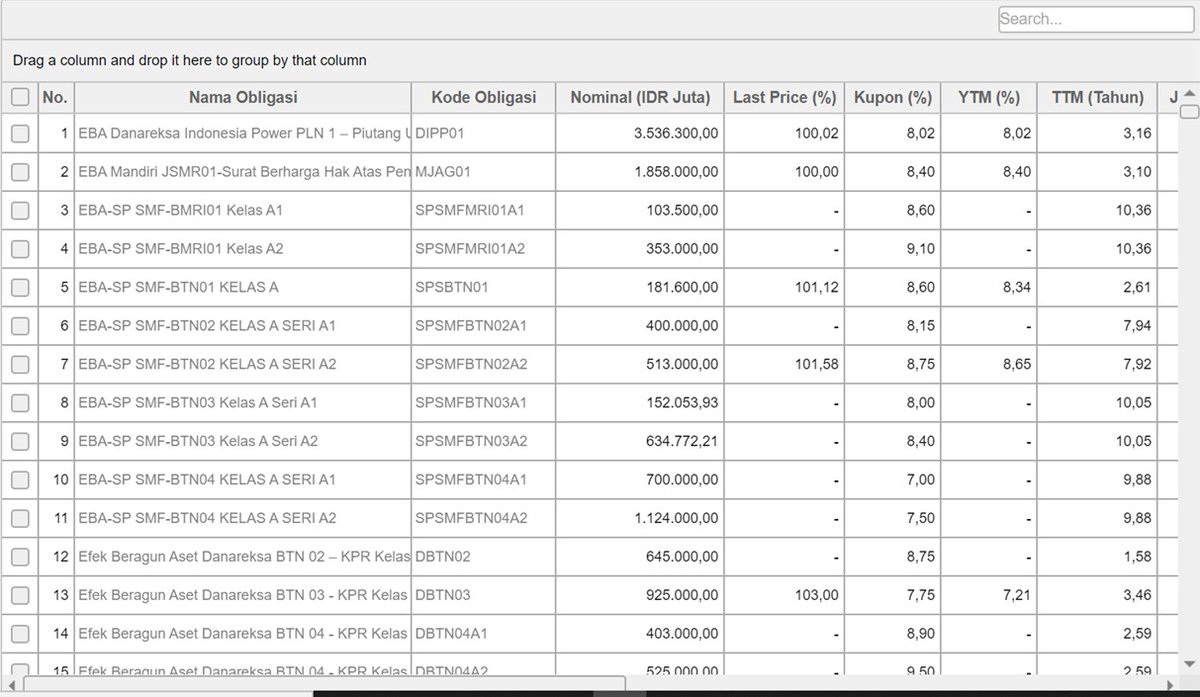The width and height of the screenshot is (1200, 697).
Task: Click bond code 'SPSMFBTN02A1' cell
Action: coord(484,326)
